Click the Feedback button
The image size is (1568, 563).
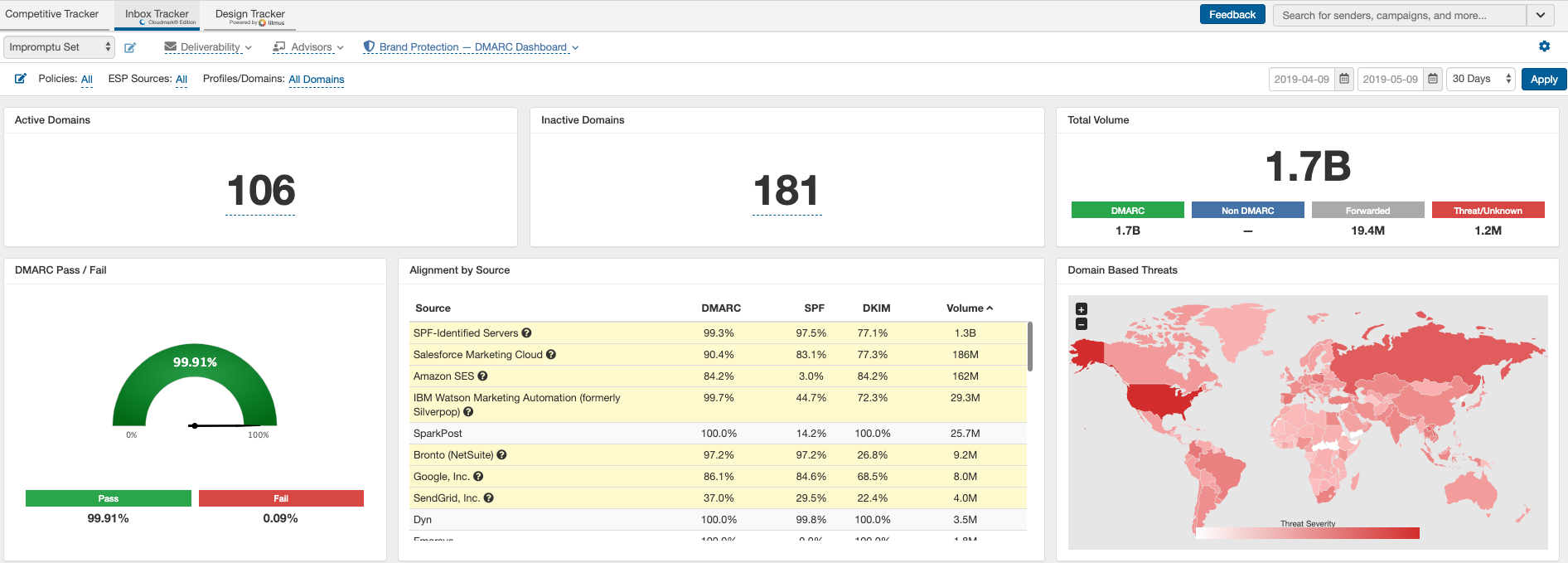(1232, 15)
